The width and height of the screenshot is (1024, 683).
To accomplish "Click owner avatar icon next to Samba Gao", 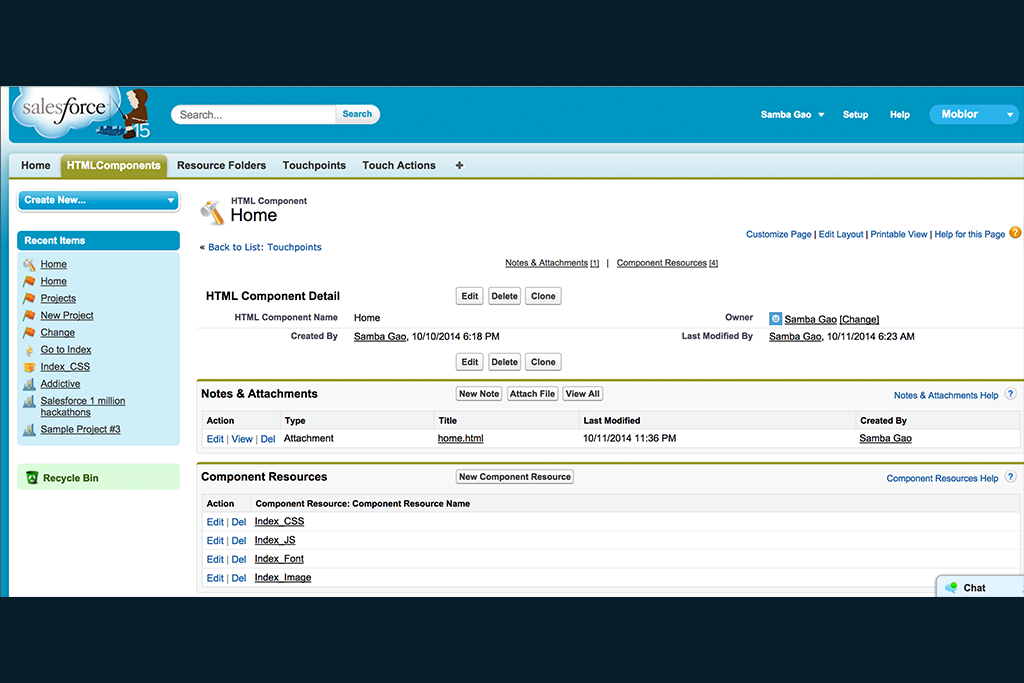I will (x=775, y=319).
